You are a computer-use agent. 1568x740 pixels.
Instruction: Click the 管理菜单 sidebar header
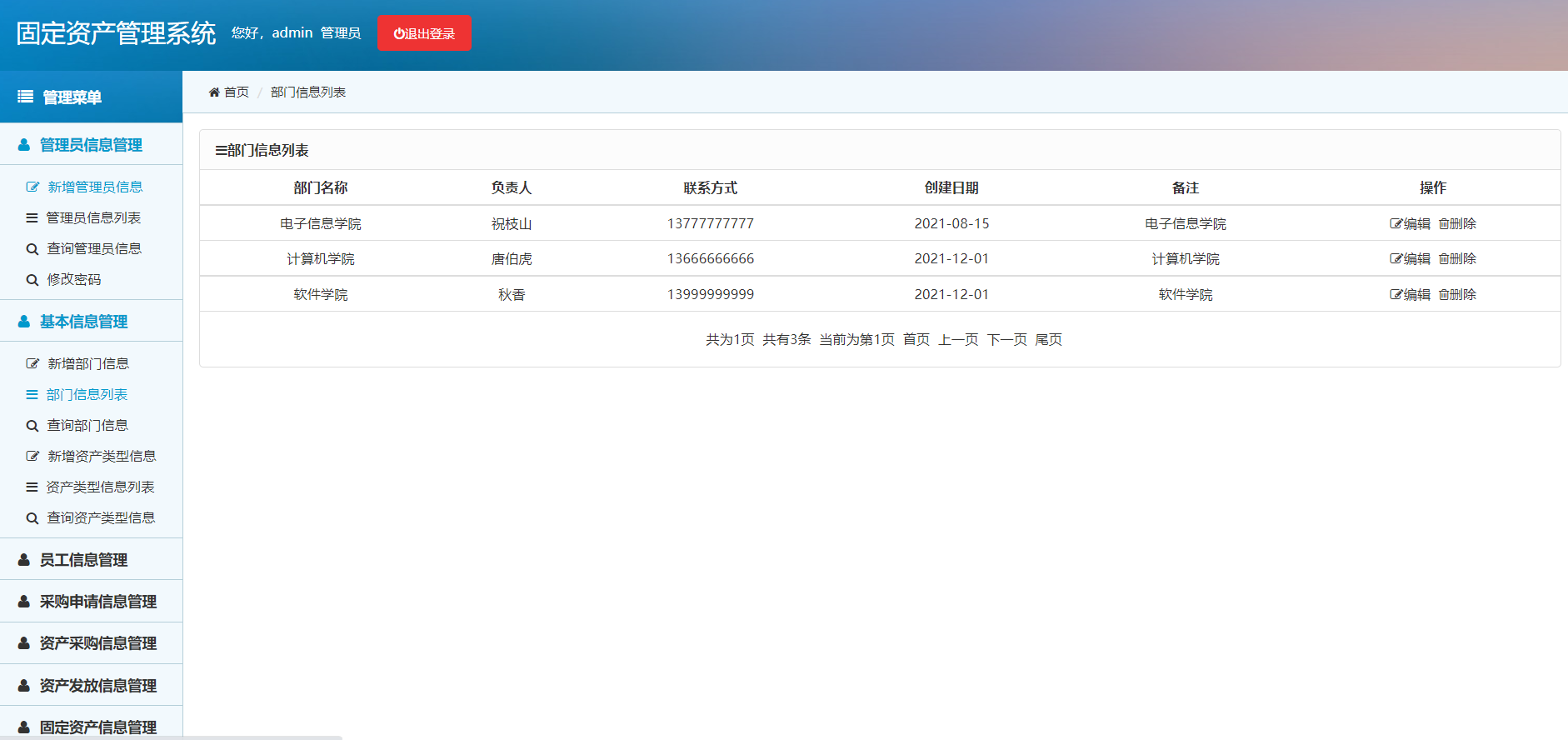(92, 97)
